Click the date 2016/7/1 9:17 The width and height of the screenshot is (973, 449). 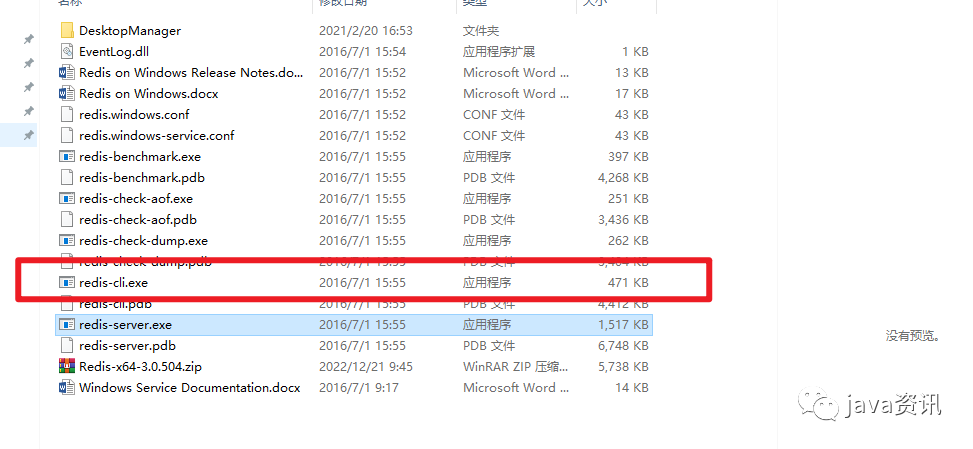point(359,388)
